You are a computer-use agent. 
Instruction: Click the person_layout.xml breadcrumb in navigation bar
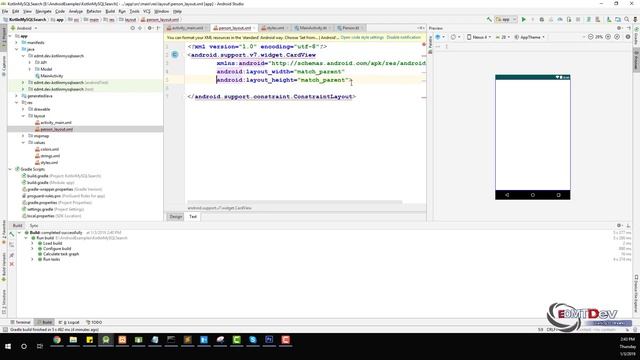tap(160, 20)
